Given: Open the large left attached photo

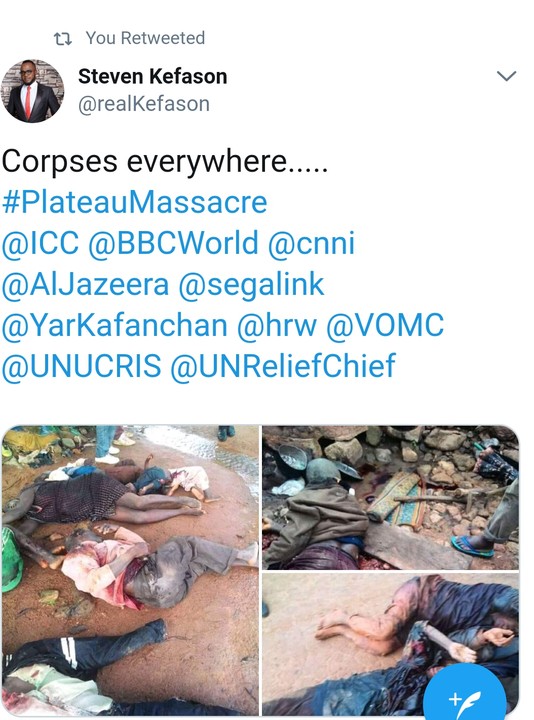Looking at the screenshot, I should pyautogui.click(x=130, y=570).
